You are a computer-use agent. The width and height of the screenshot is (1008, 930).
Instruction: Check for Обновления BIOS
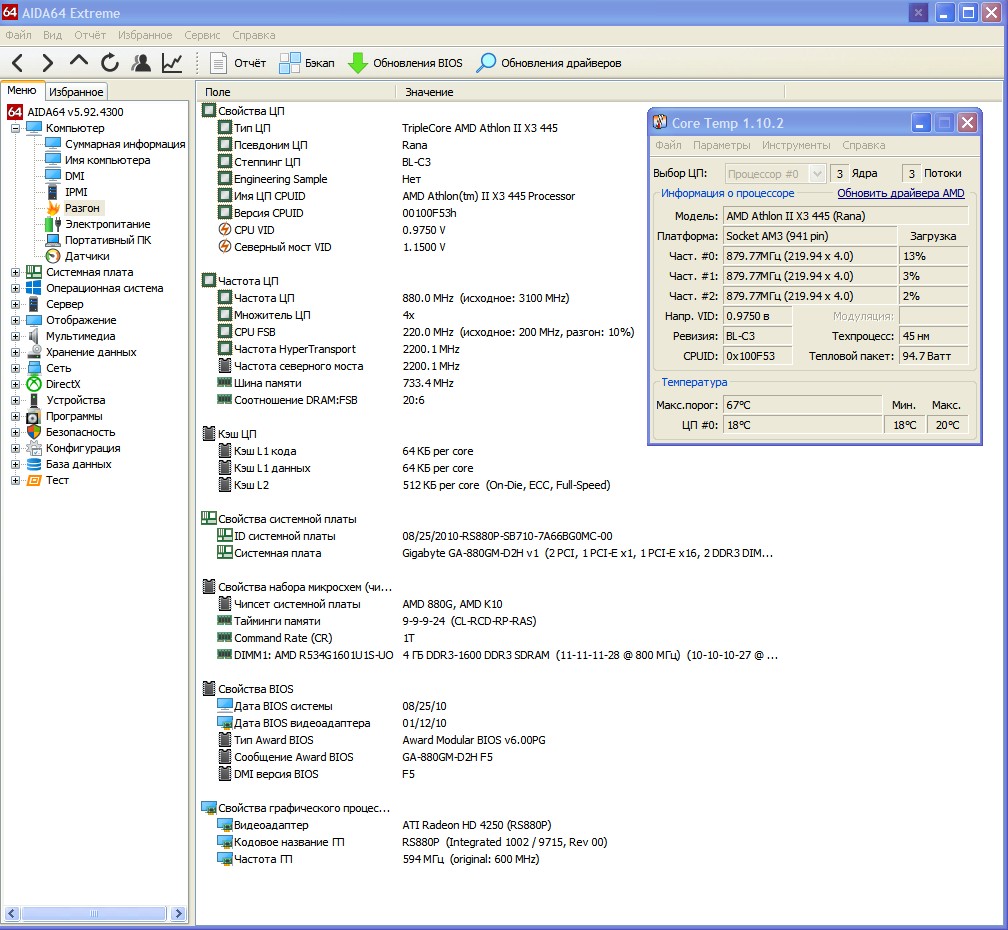[x=405, y=63]
